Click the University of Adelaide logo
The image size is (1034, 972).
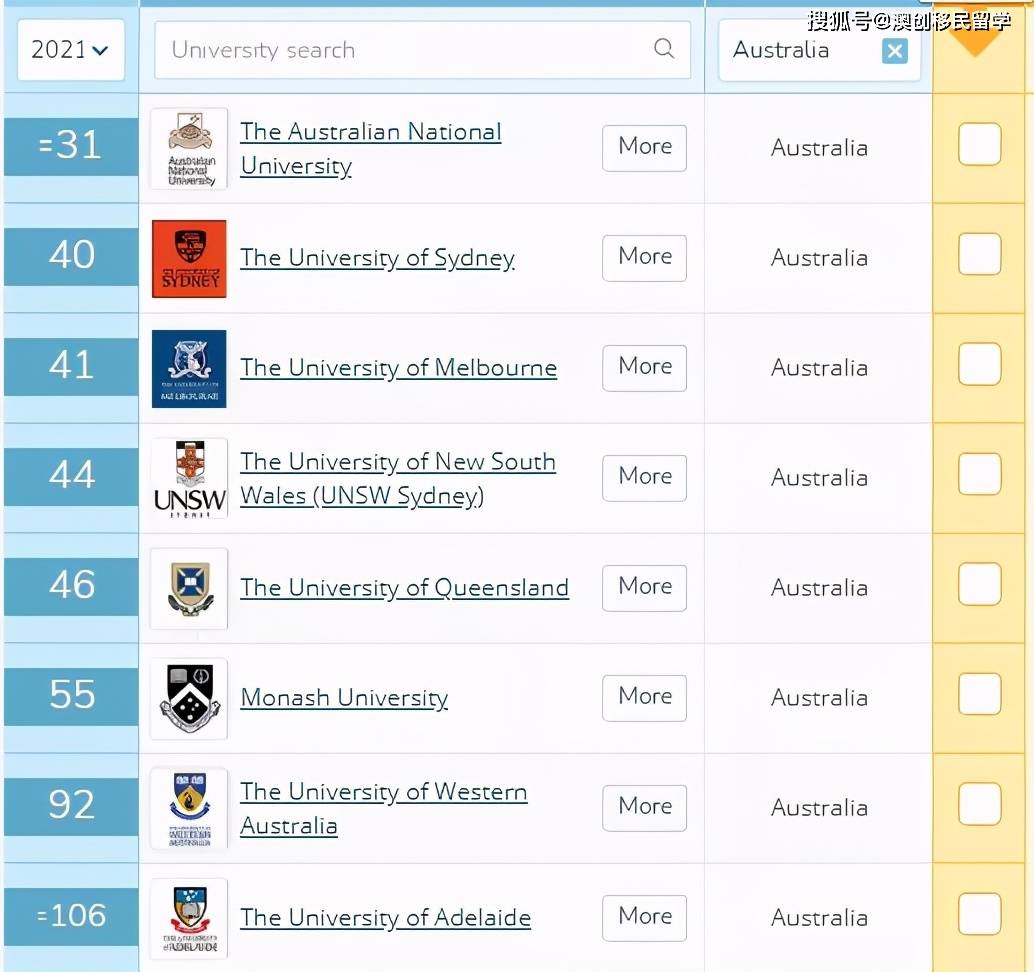[189, 919]
